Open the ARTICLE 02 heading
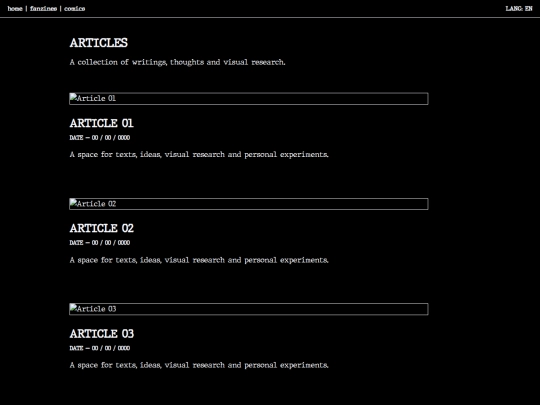540x405 pixels. [x=102, y=228]
